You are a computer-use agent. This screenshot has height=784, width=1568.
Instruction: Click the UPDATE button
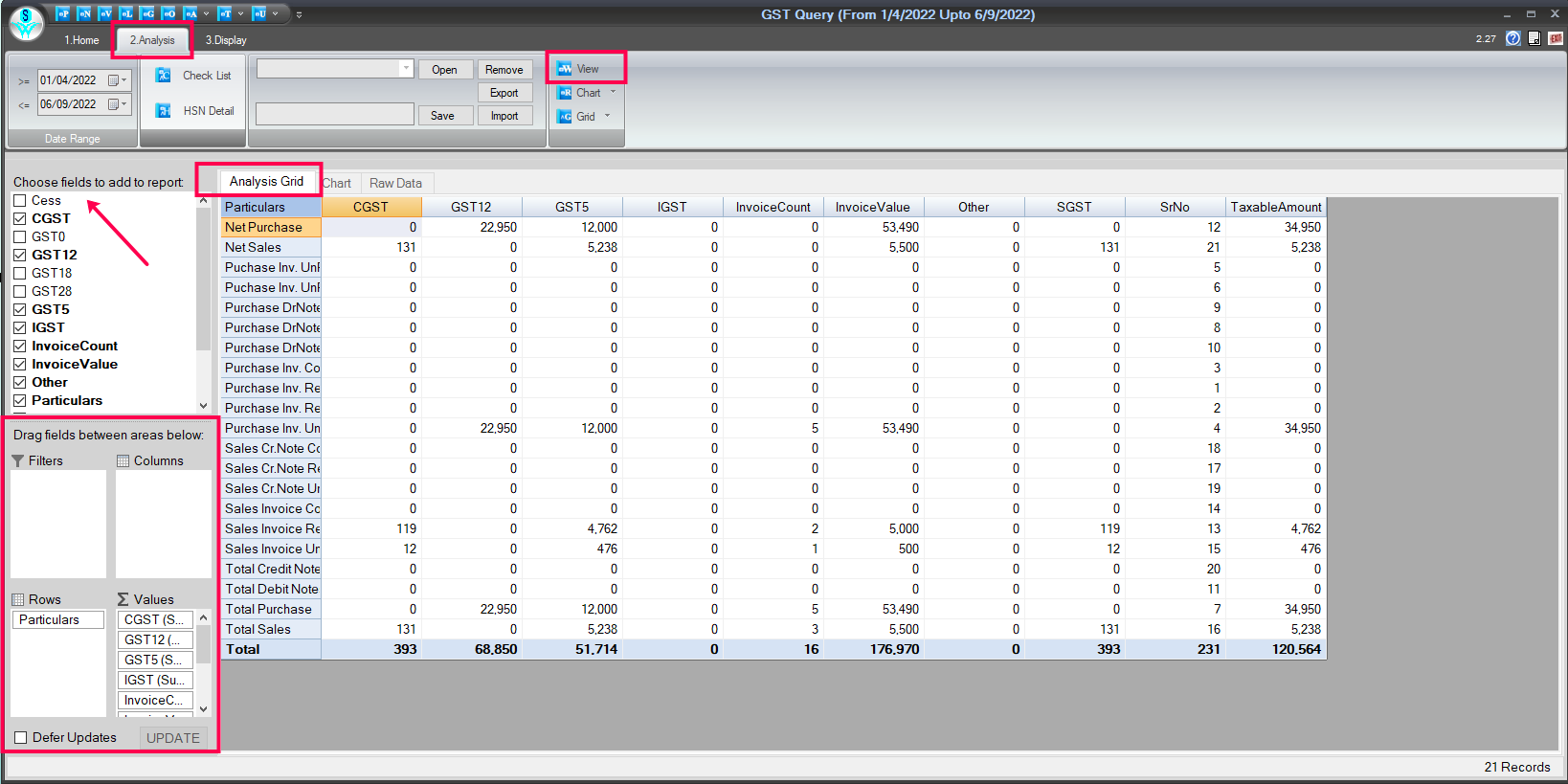point(173,738)
